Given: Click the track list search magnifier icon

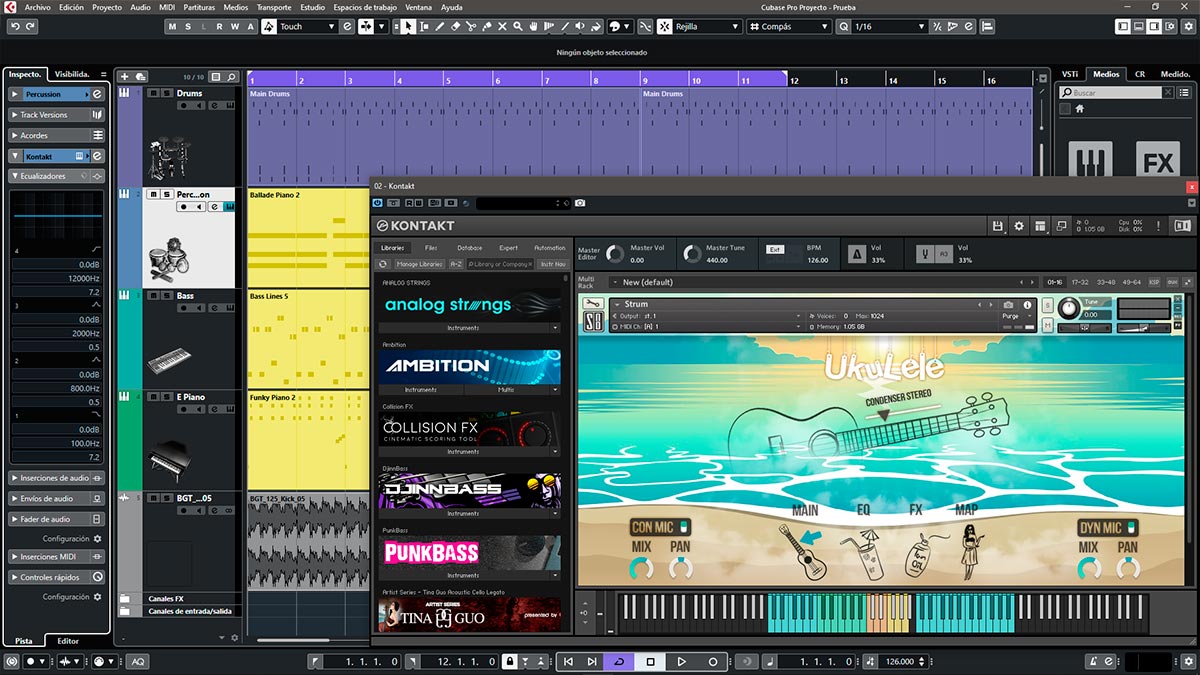Looking at the screenshot, I should [230, 76].
